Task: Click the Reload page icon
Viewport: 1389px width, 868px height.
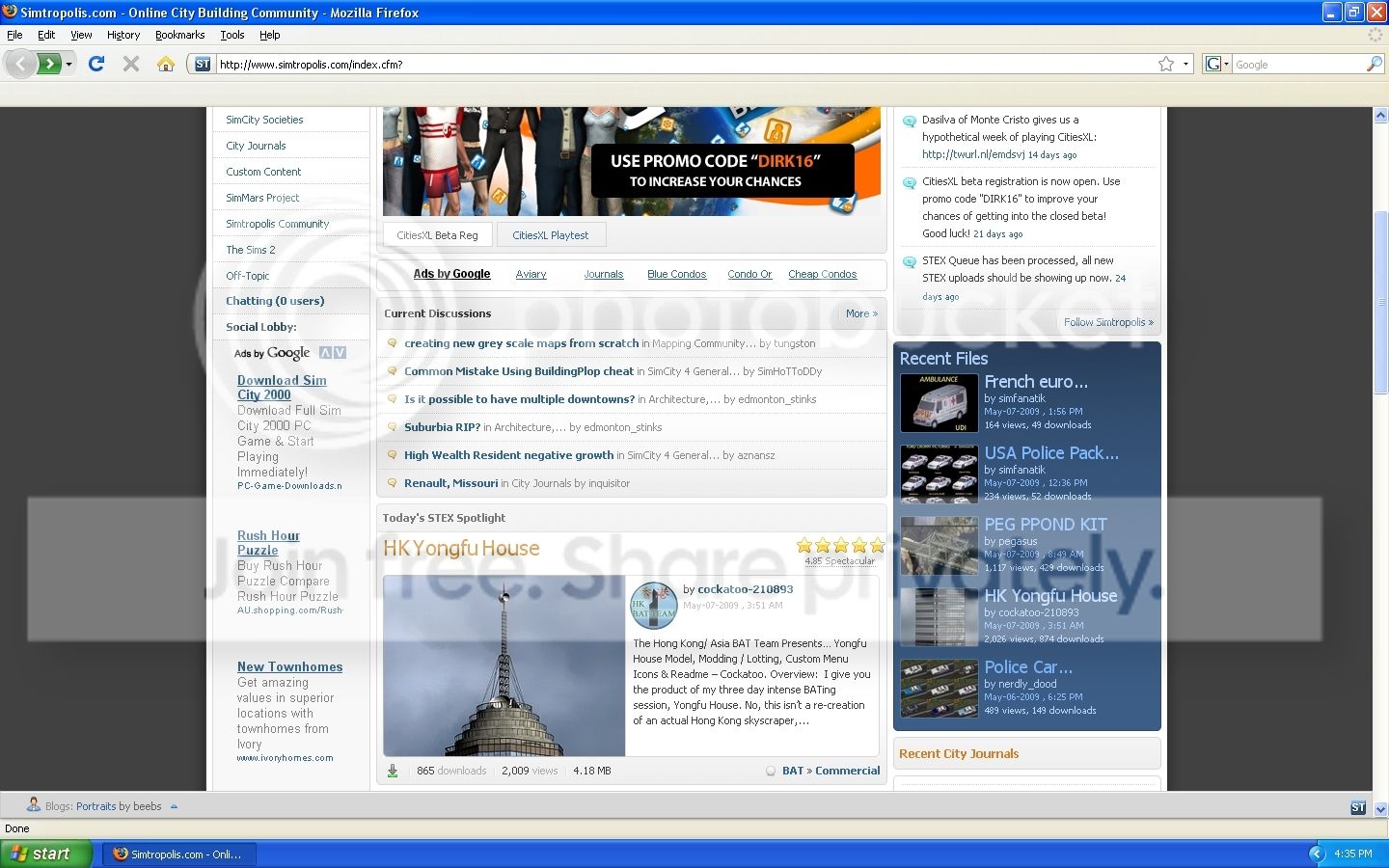Action: coord(95,64)
